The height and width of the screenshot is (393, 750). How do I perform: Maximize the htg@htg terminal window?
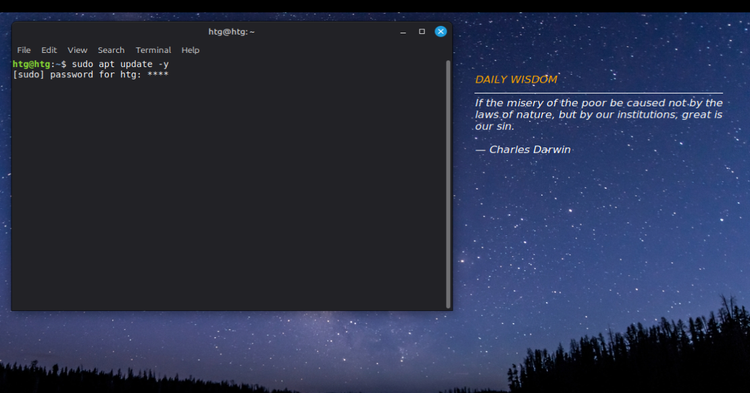(x=422, y=32)
